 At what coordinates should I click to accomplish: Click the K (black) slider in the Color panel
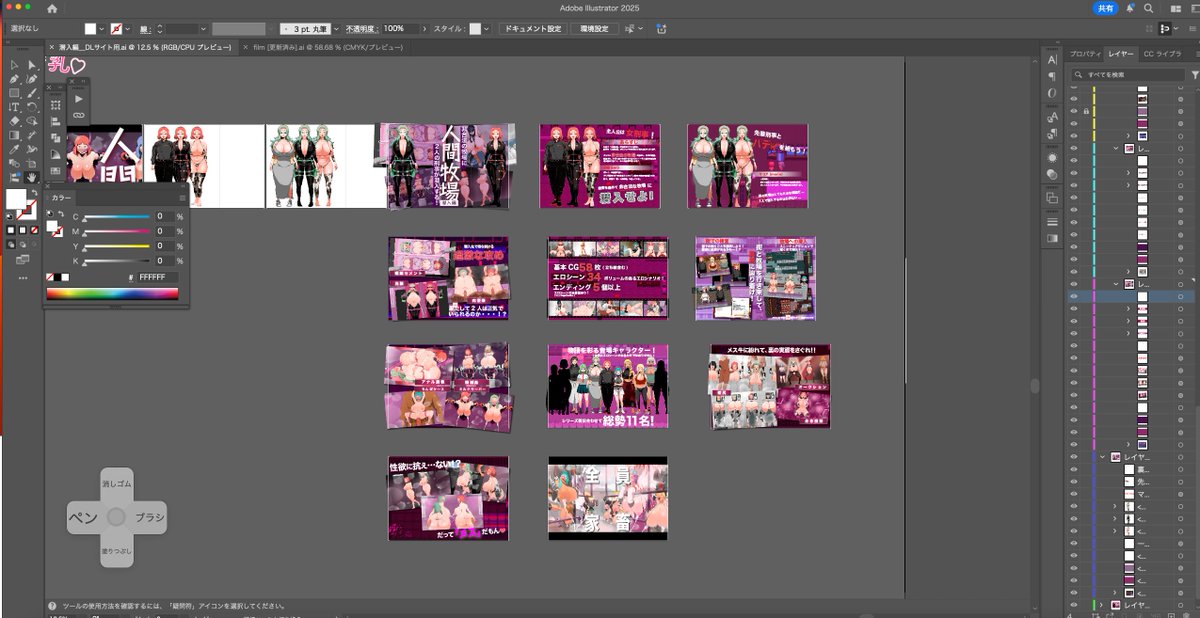tap(116, 262)
